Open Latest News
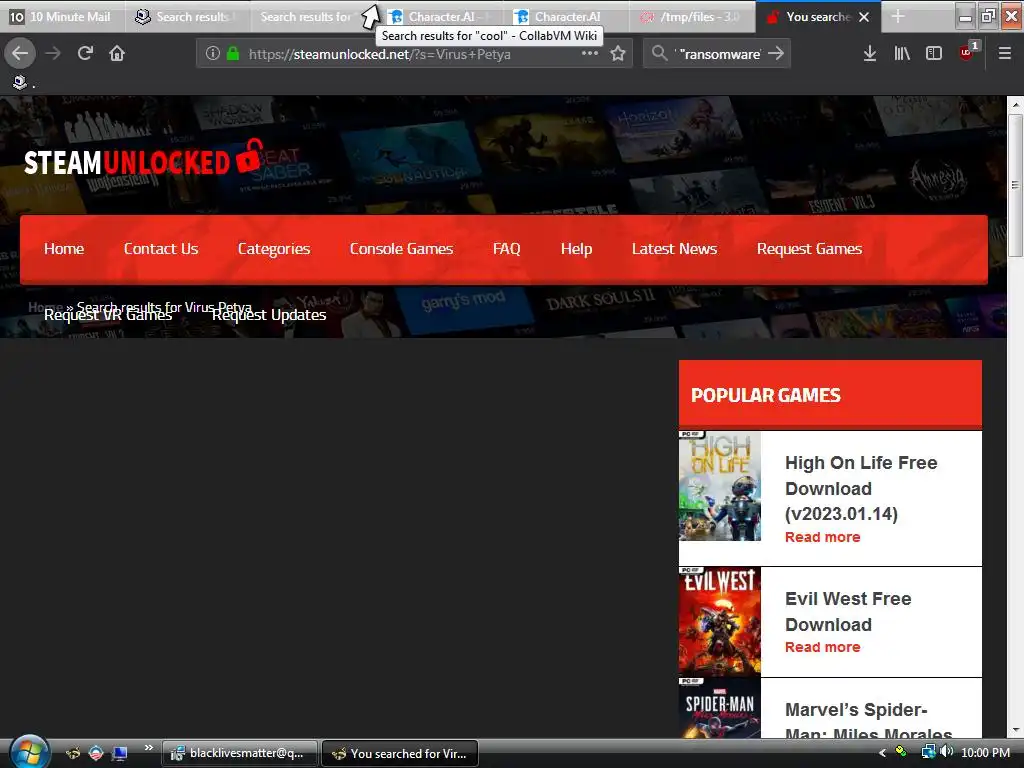Image resolution: width=1024 pixels, height=768 pixels. [674, 249]
